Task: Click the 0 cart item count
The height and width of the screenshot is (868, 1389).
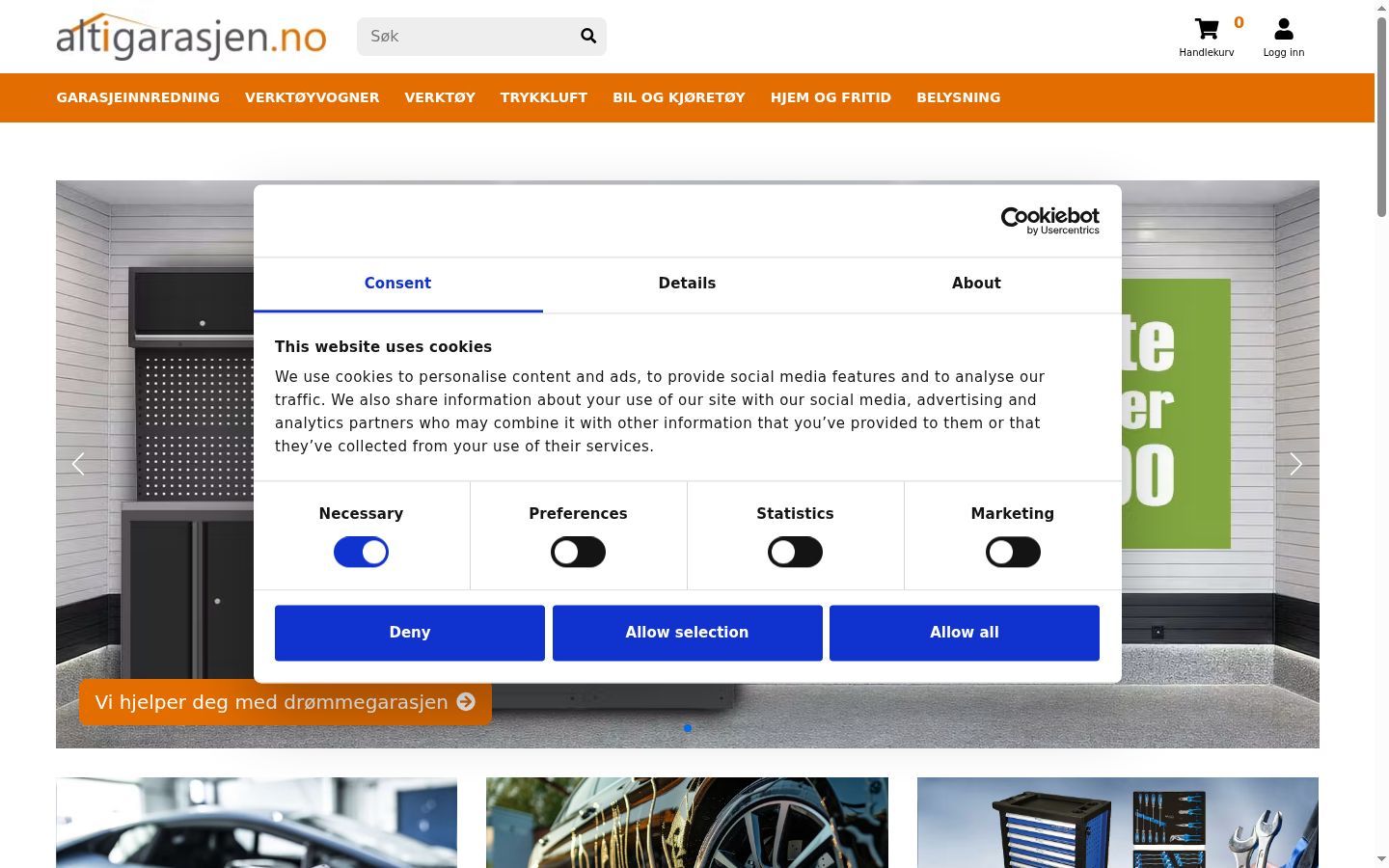Action: [x=1239, y=22]
